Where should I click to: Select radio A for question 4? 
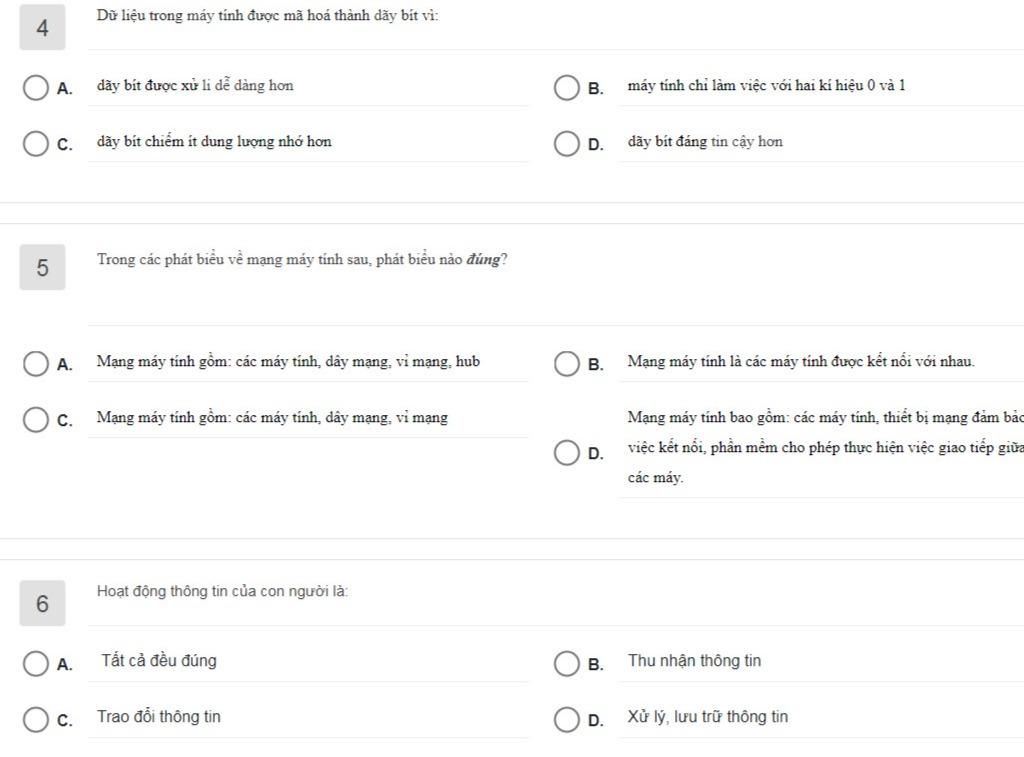pos(36,87)
